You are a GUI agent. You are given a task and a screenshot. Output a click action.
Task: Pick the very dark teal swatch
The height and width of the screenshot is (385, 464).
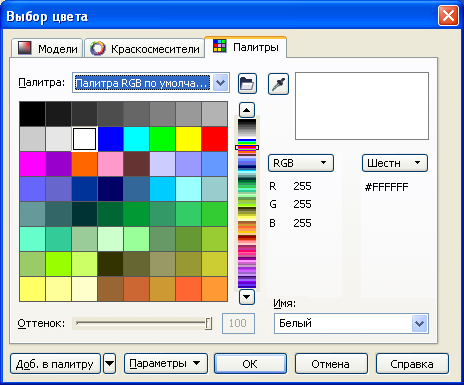pos(85,214)
